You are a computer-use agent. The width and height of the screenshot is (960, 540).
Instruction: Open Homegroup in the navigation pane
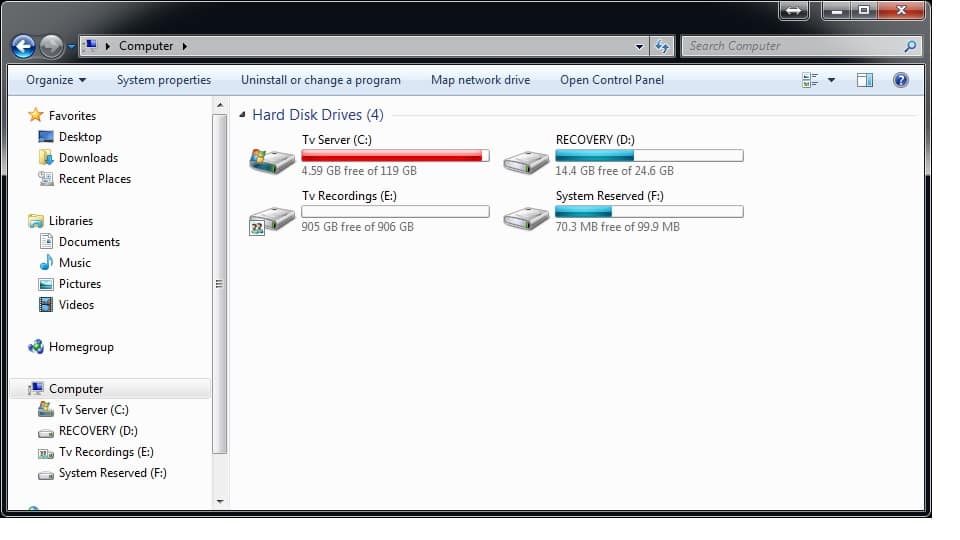pos(80,347)
